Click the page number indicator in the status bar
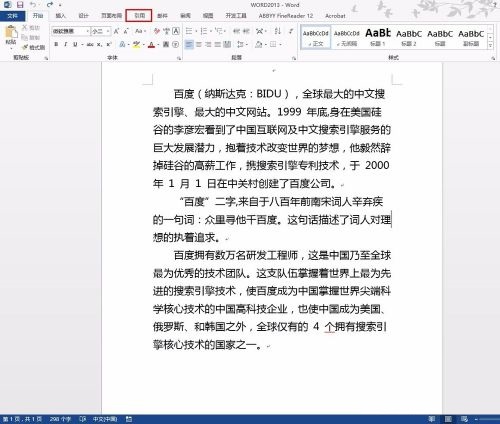This screenshot has width=500, height=424. 23,419
